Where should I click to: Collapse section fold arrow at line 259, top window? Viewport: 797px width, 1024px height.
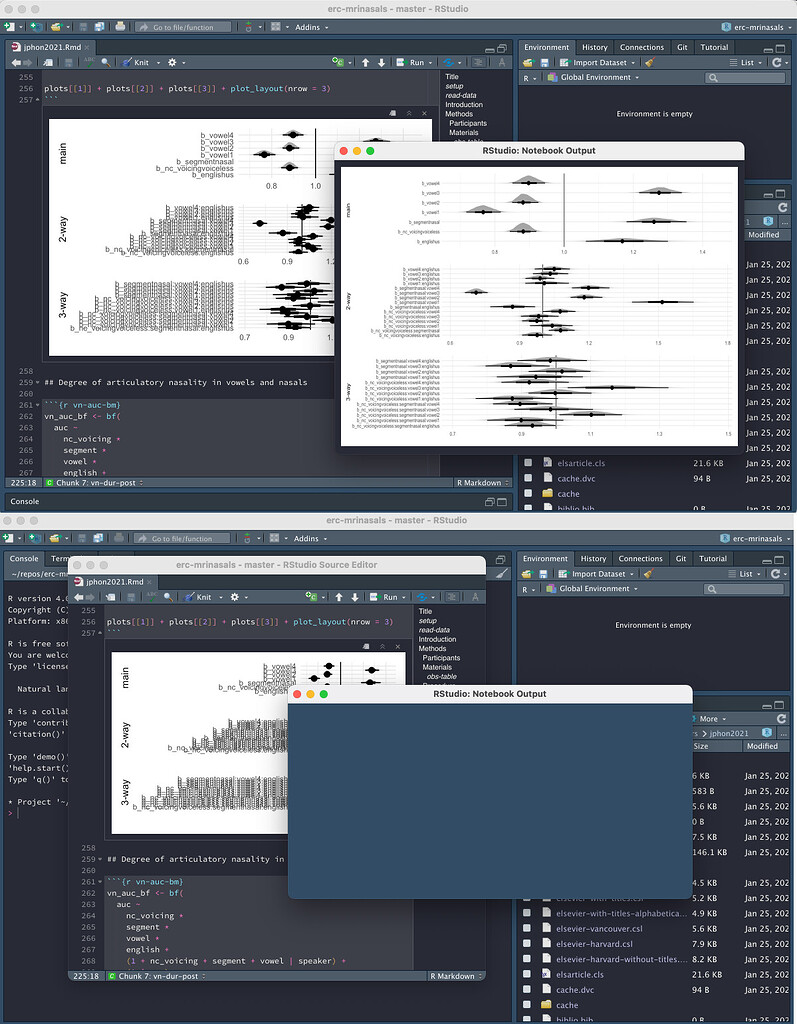pyautogui.click(x=37, y=383)
